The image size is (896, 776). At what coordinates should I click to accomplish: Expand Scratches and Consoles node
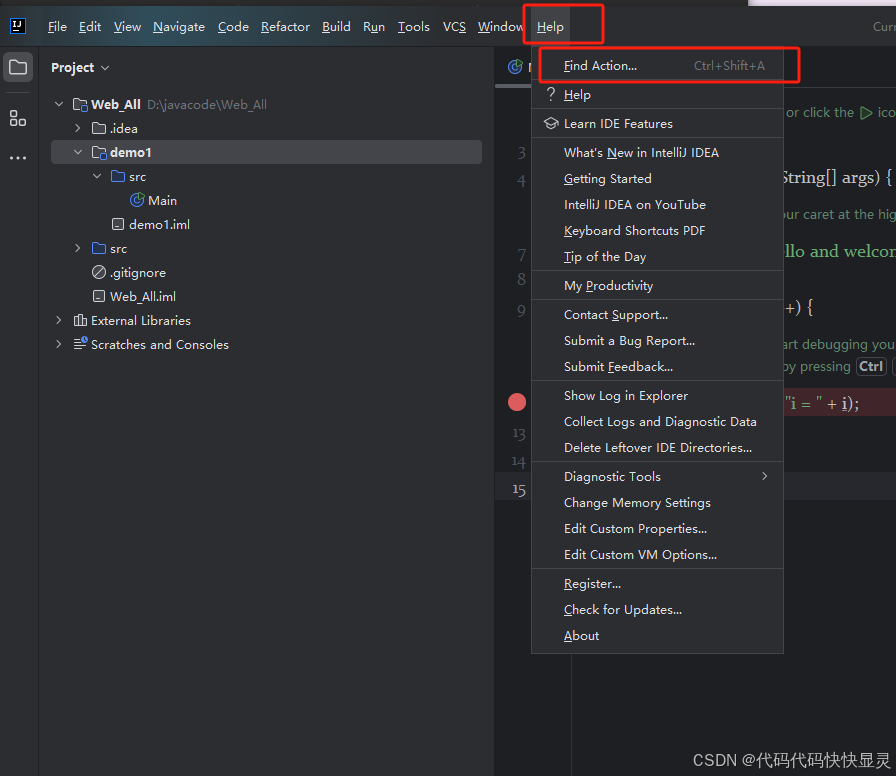tap(59, 344)
